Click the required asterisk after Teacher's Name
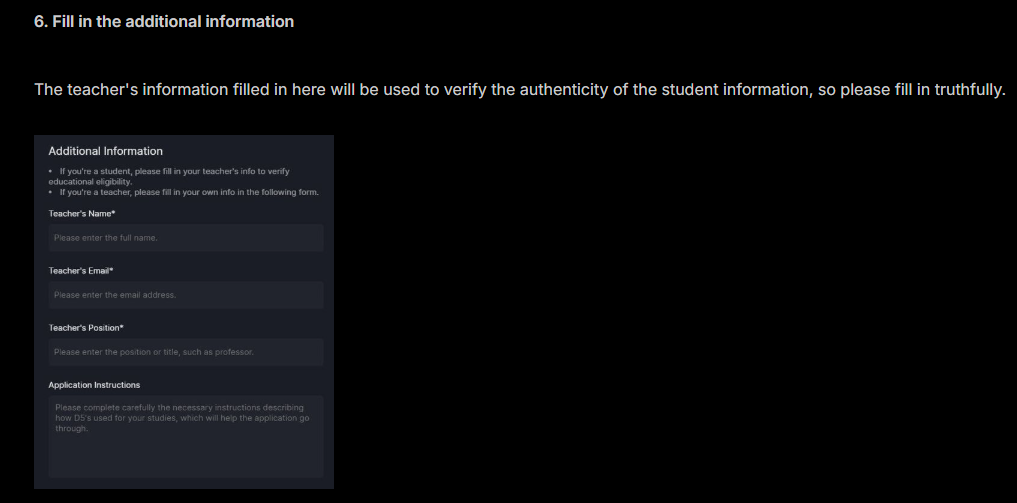Screen dimensions: 1017x503 (x=114, y=213)
